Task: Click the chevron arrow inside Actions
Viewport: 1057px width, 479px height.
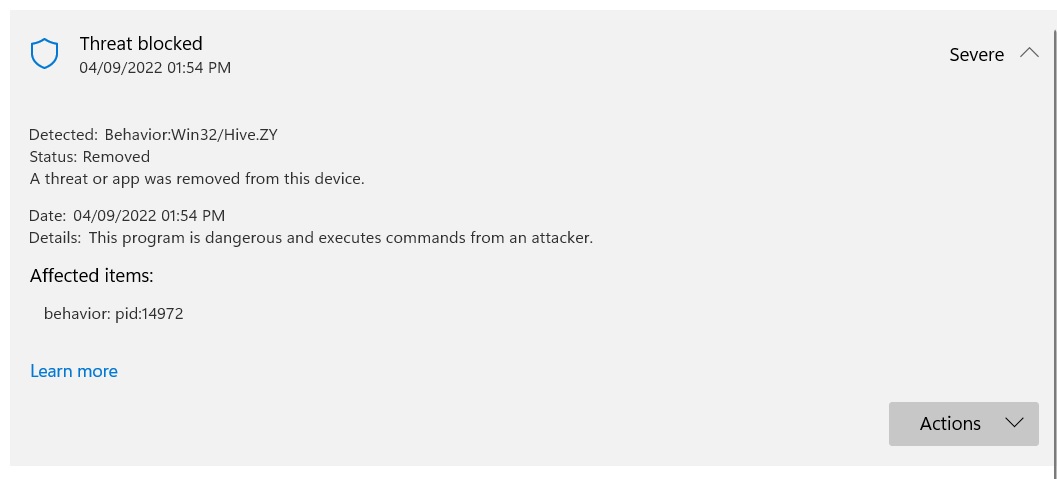Action: [1014, 422]
